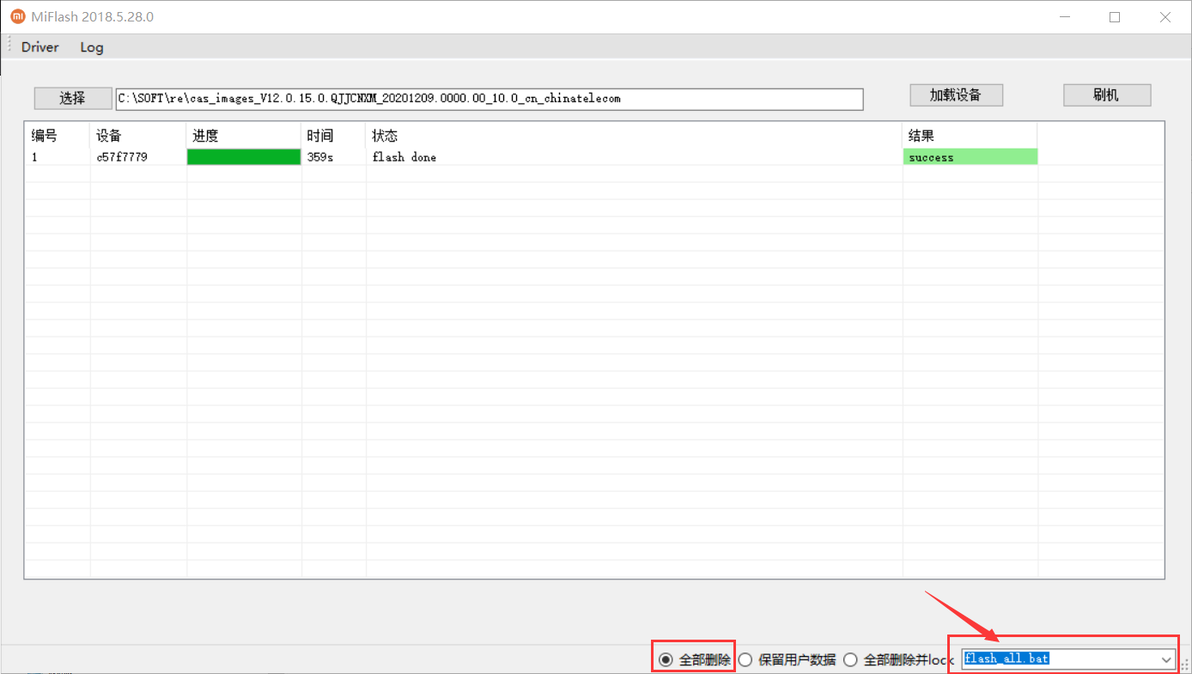
Task: Click the 加载设备 button
Action: (956, 95)
